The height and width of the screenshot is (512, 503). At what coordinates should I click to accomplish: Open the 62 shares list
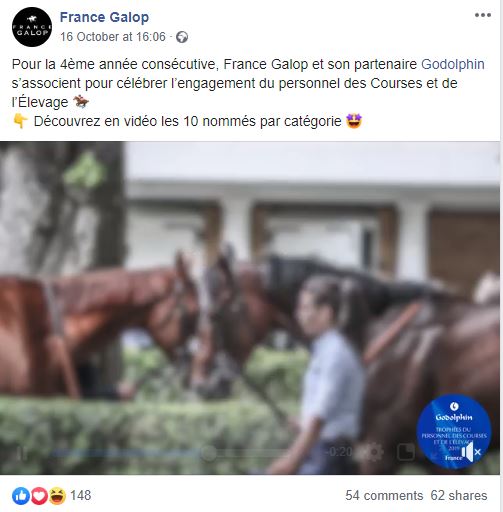coord(459,496)
